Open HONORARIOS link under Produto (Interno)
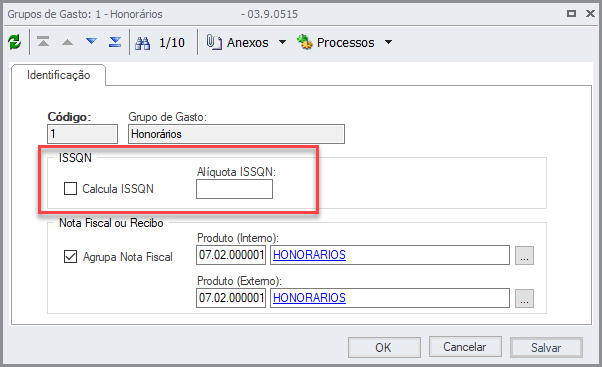Image resolution: width=602 pixels, height=367 pixels. (x=309, y=255)
